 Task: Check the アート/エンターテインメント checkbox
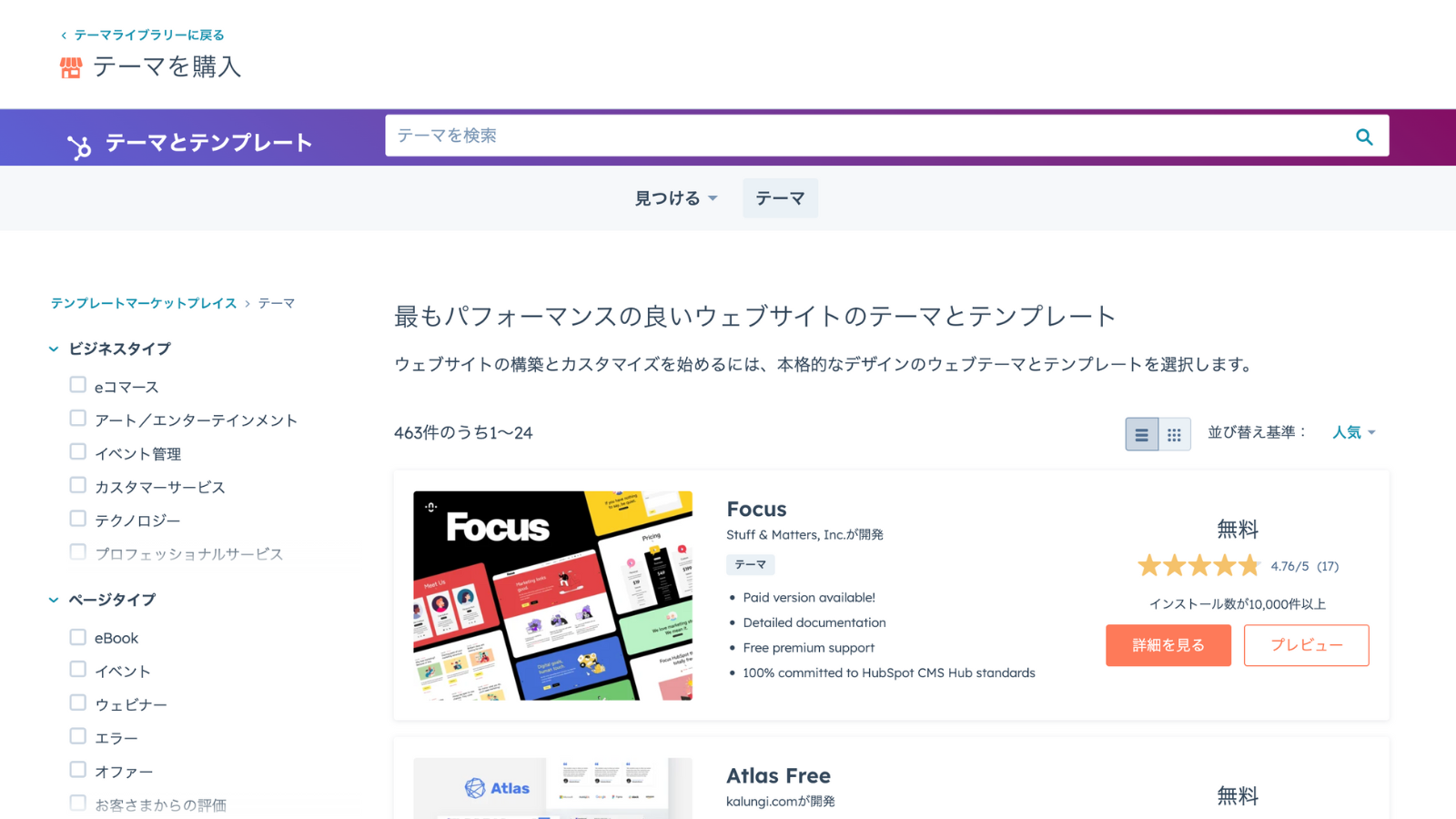pyautogui.click(x=78, y=419)
